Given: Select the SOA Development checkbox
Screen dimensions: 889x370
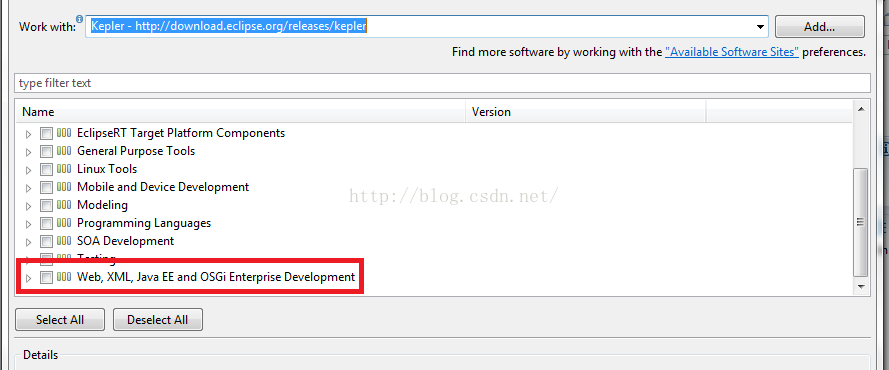Looking at the screenshot, I should click(x=46, y=241).
